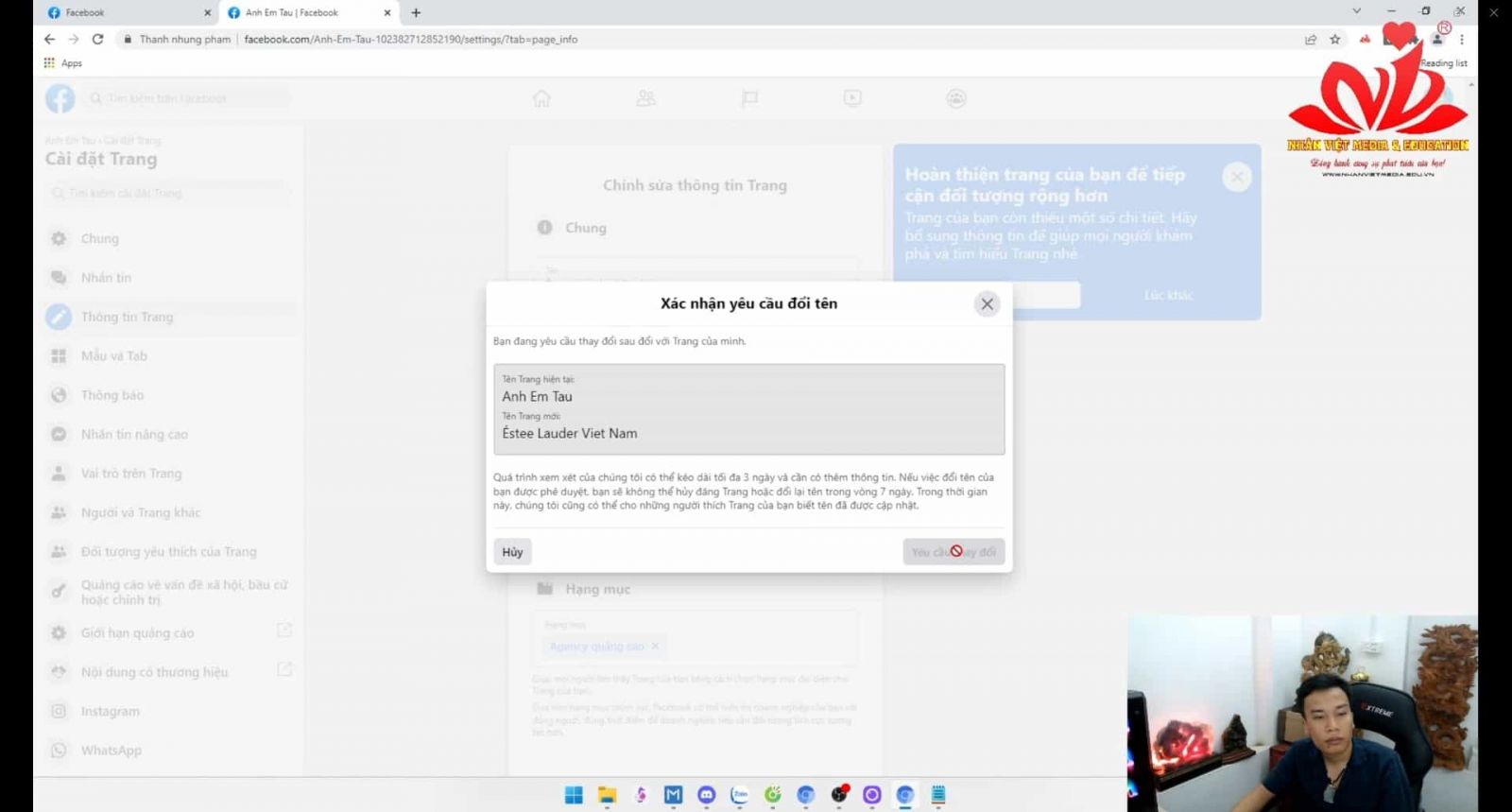Image resolution: width=1512 pixels, height=812 pixels.
Task: Open Đối tượng yêu thích của Trang
Action: pos(170,552)
